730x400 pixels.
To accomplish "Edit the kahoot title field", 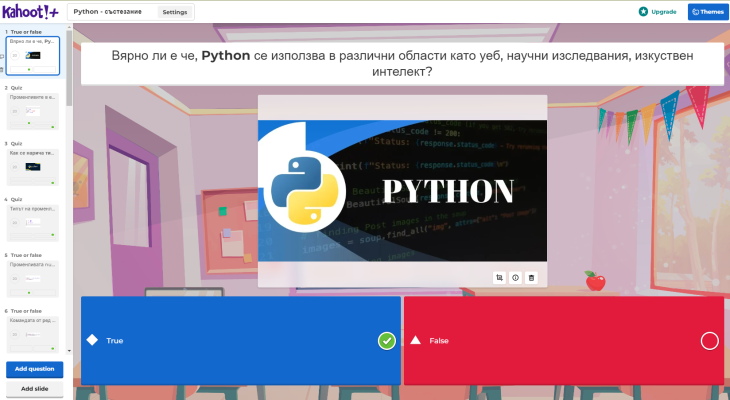I will [x=112, y=12].
